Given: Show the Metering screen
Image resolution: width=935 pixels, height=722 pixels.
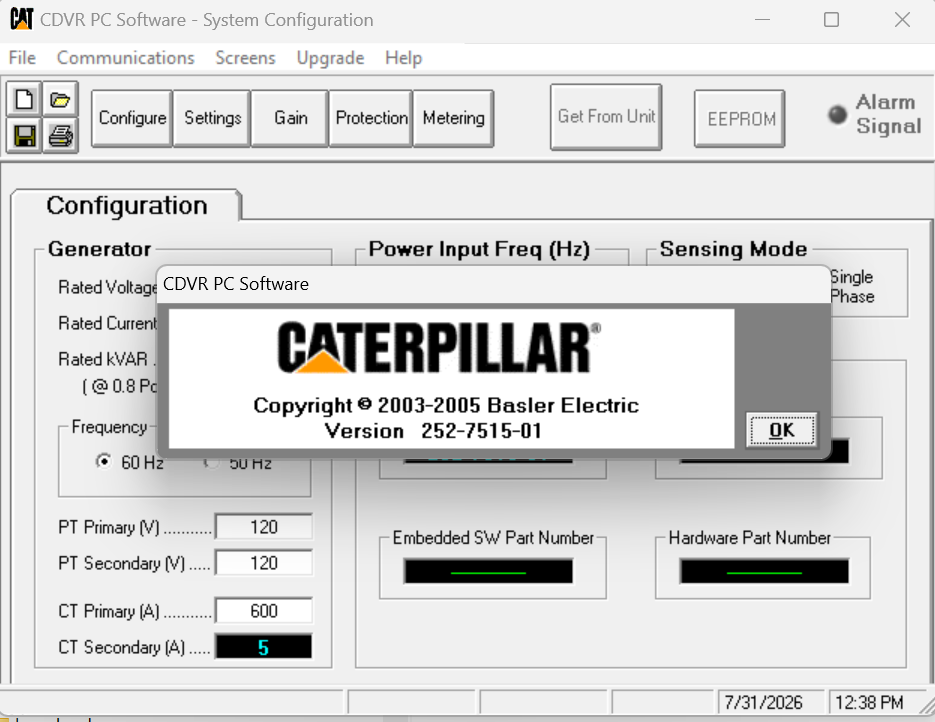Looking at the screenshot, I should (453, 118).
